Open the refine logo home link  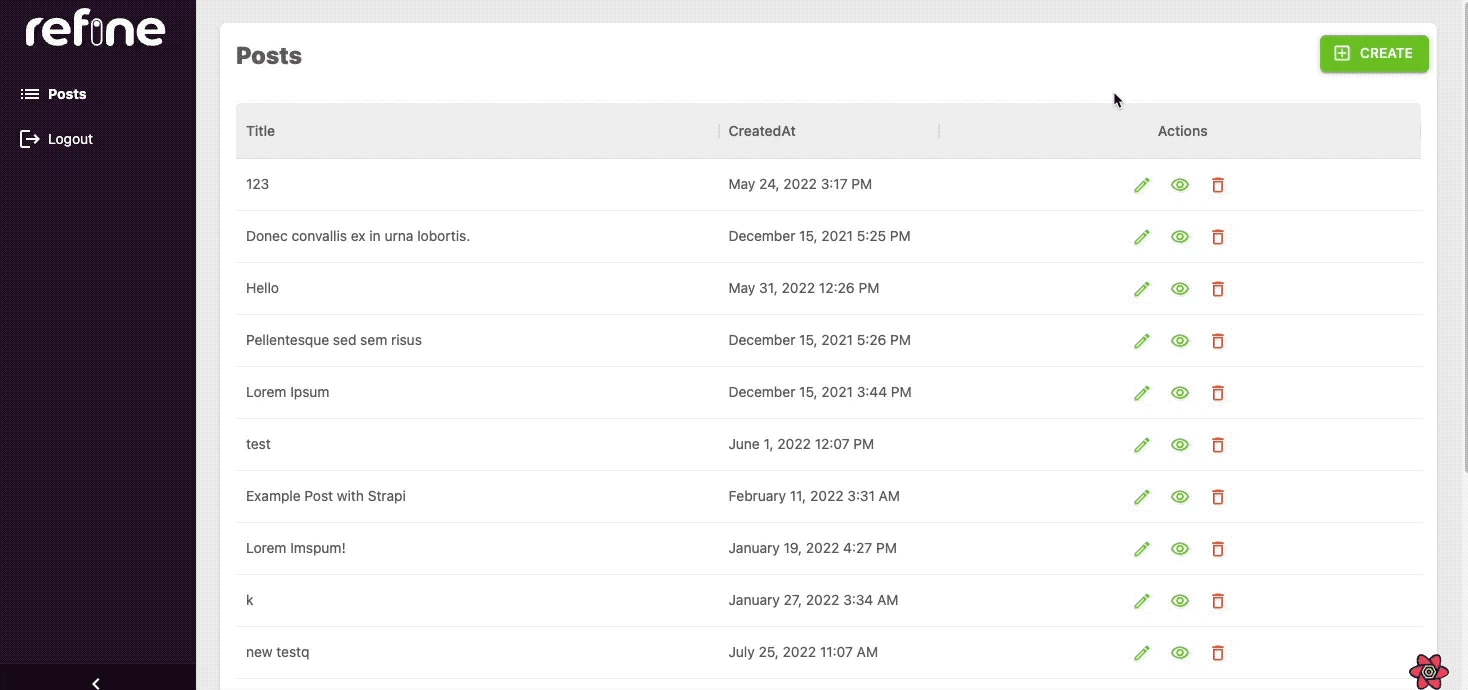[95, 28]
